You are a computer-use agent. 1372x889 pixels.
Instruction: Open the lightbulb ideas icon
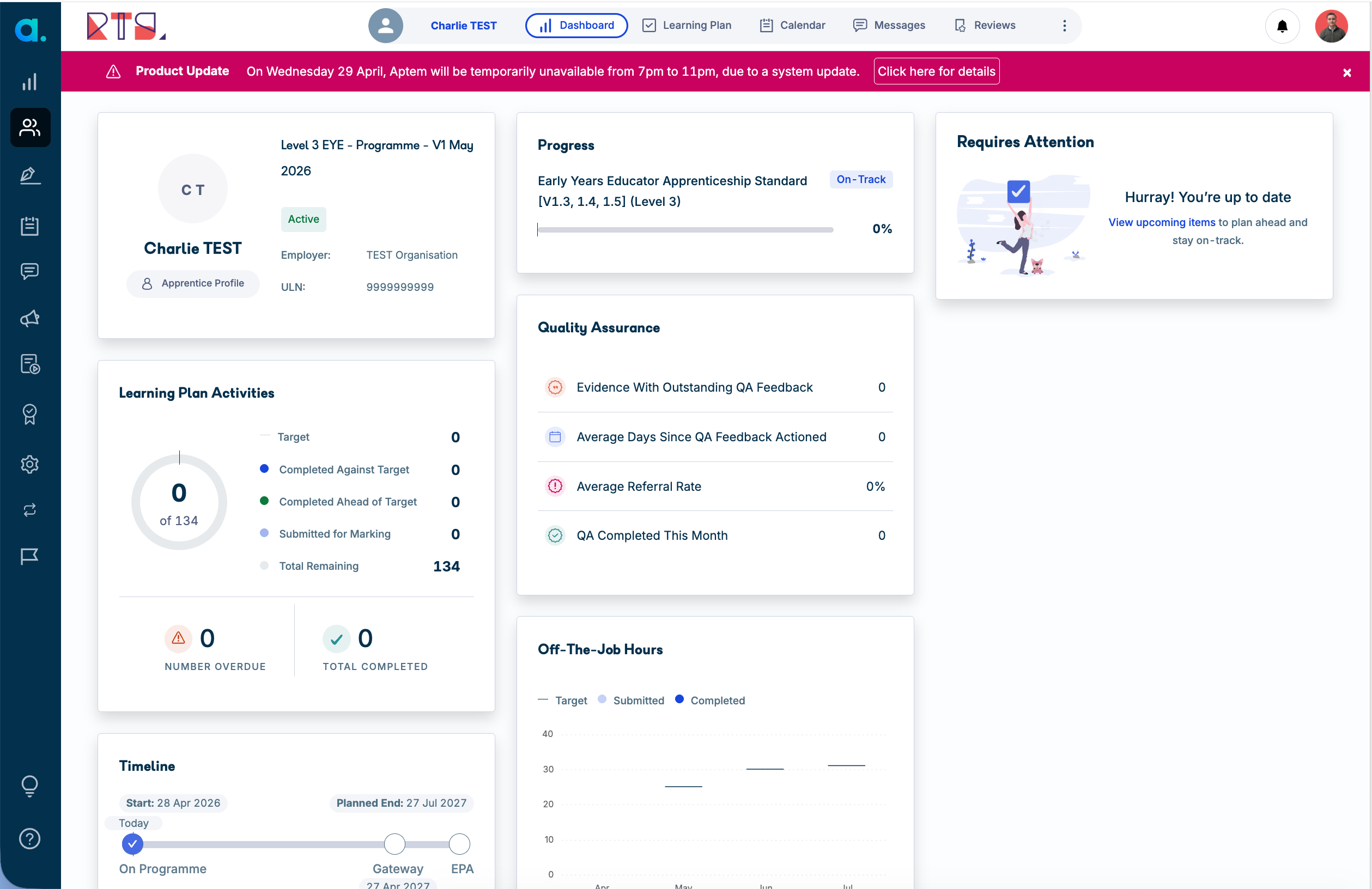click(29, 786)
